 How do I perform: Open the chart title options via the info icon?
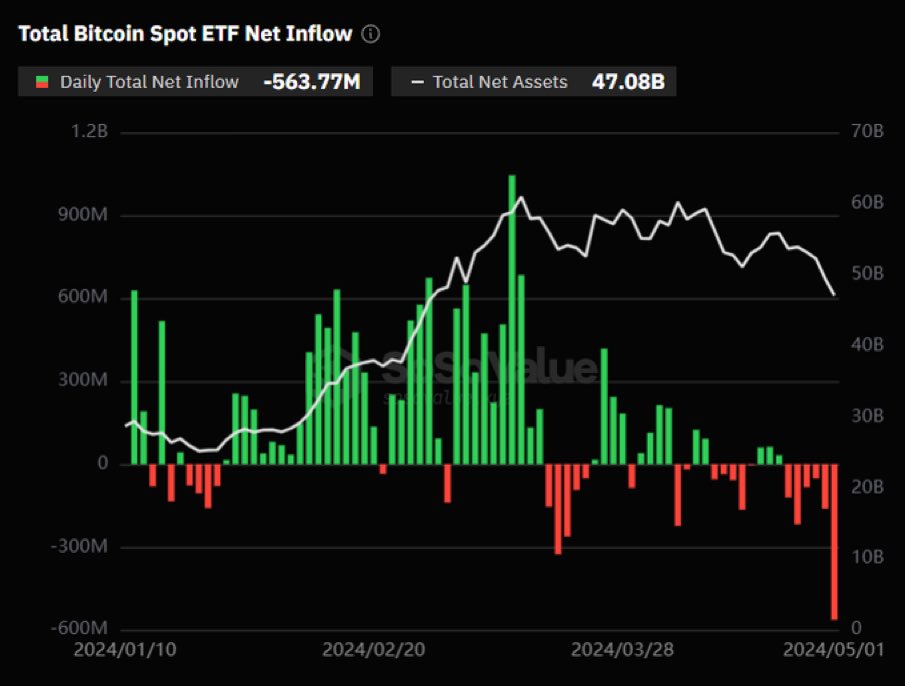coord(370,33)
